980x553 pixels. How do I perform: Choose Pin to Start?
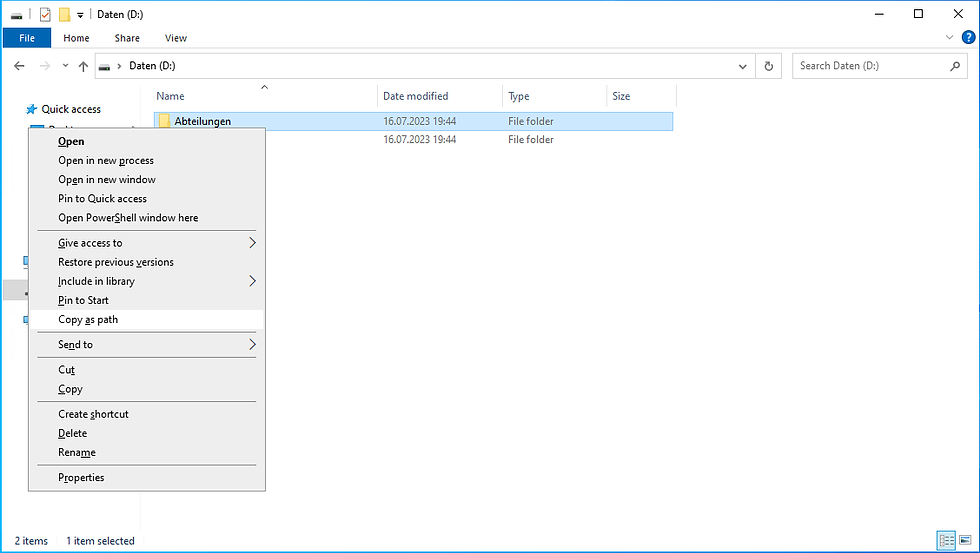point(147,301)
